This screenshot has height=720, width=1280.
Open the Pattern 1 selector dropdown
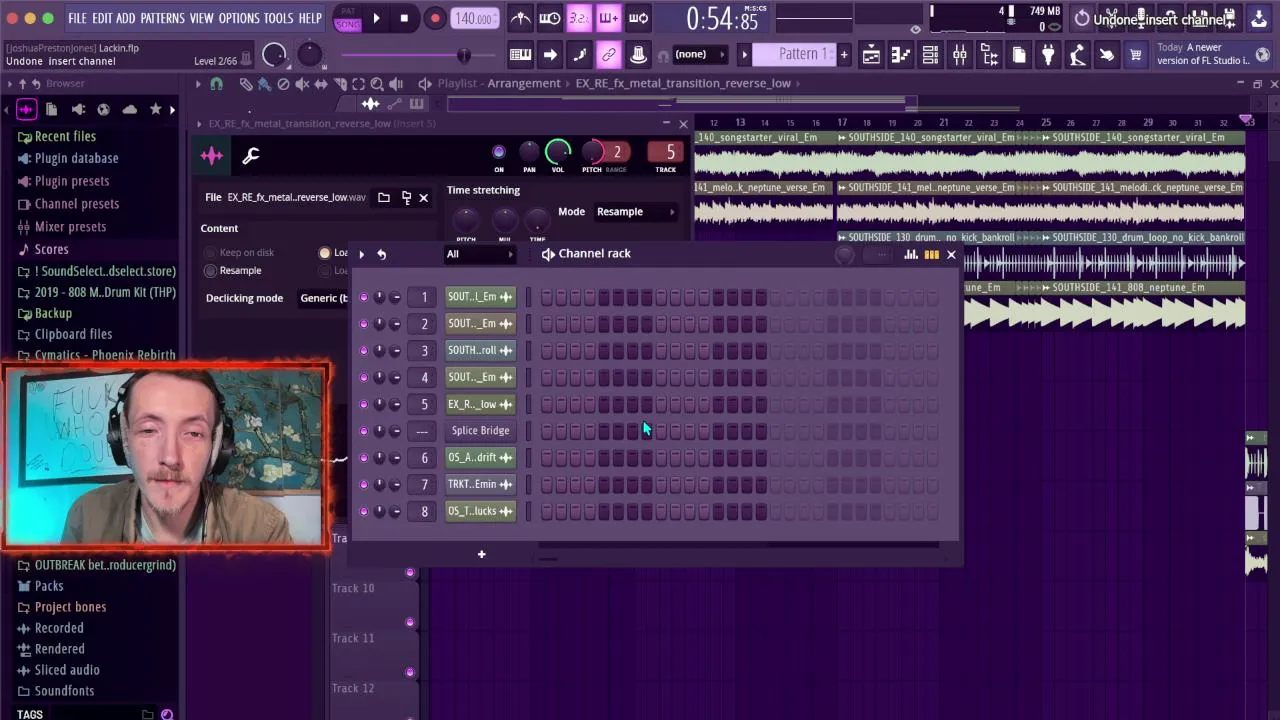tap(797, 54)
